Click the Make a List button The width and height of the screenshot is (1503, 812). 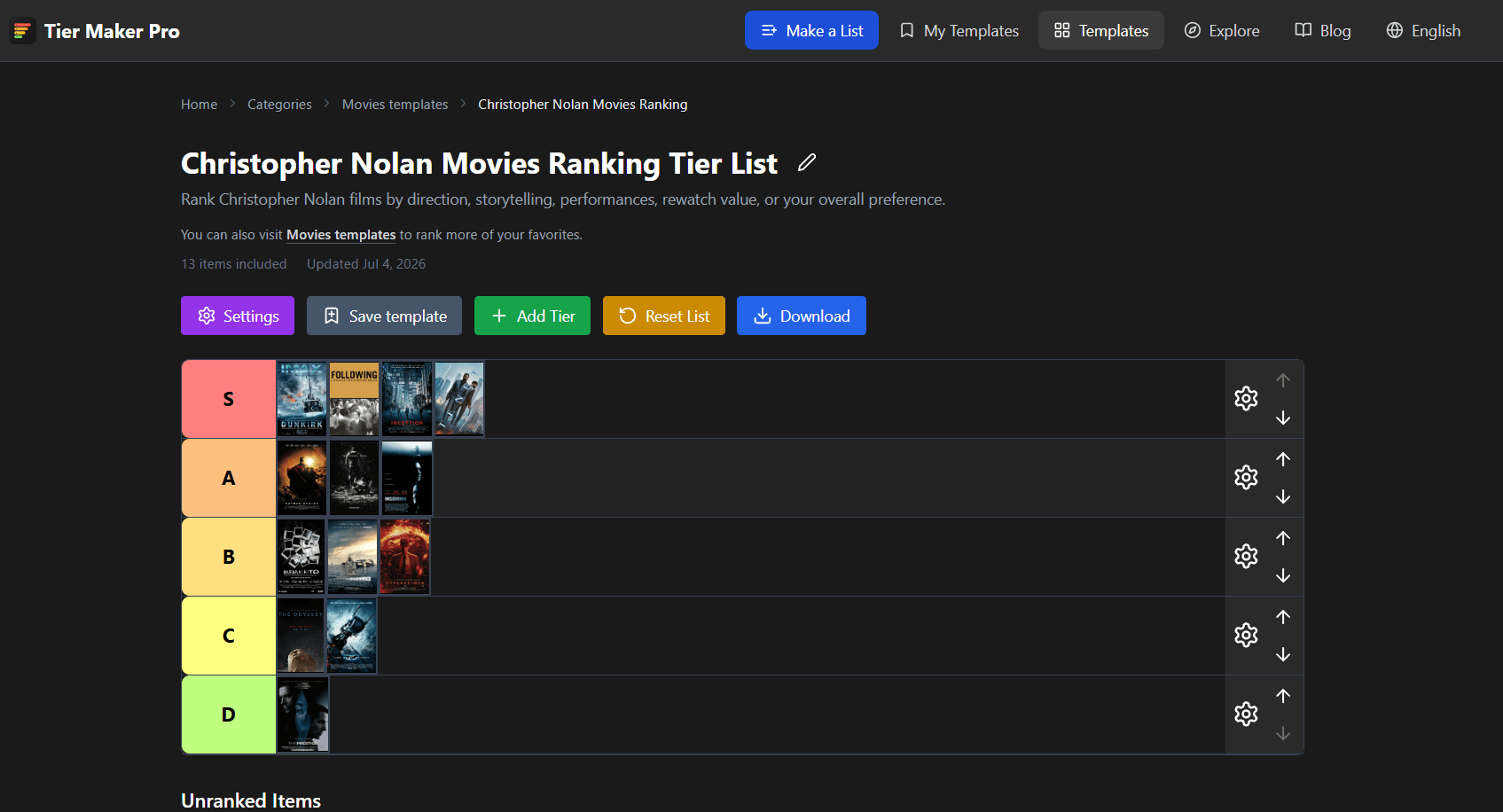click(811, 30)
